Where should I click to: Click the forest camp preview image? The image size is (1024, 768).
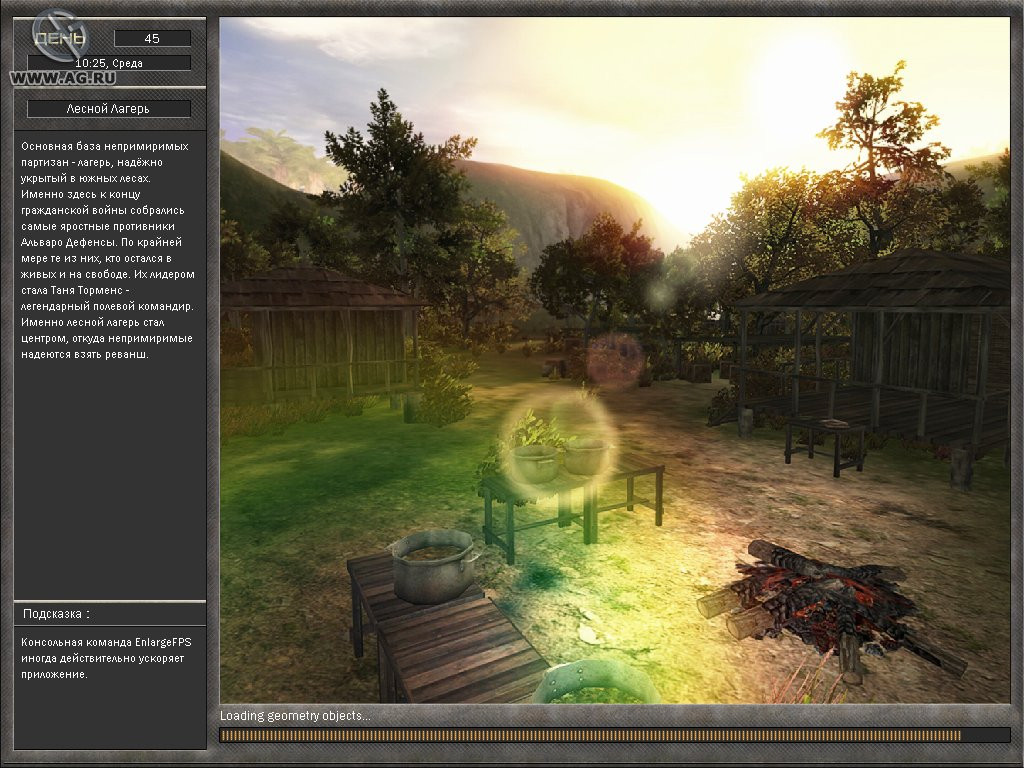[615, 360]
